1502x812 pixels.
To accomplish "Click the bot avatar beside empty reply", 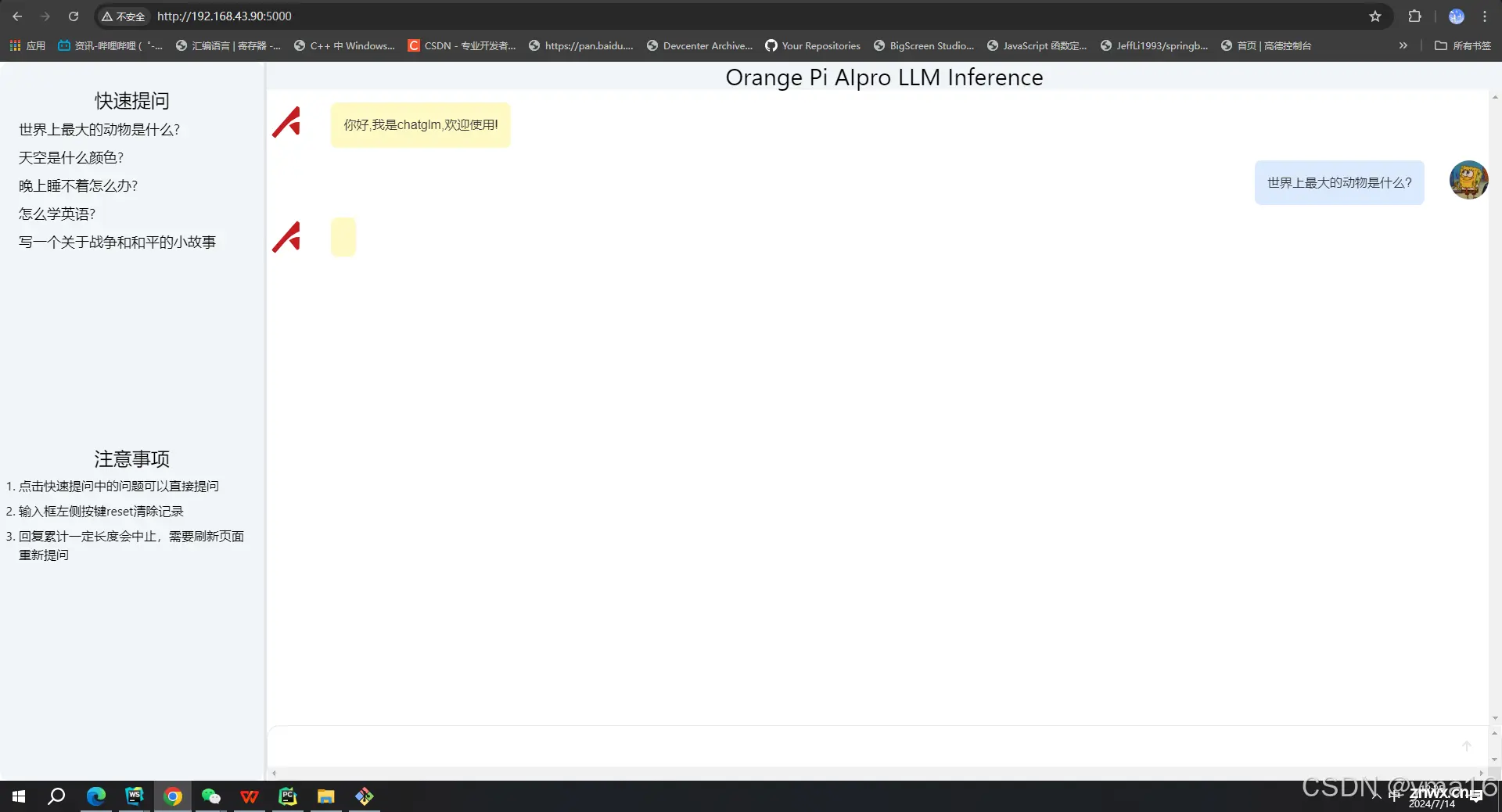I will (x=286, y=238).
